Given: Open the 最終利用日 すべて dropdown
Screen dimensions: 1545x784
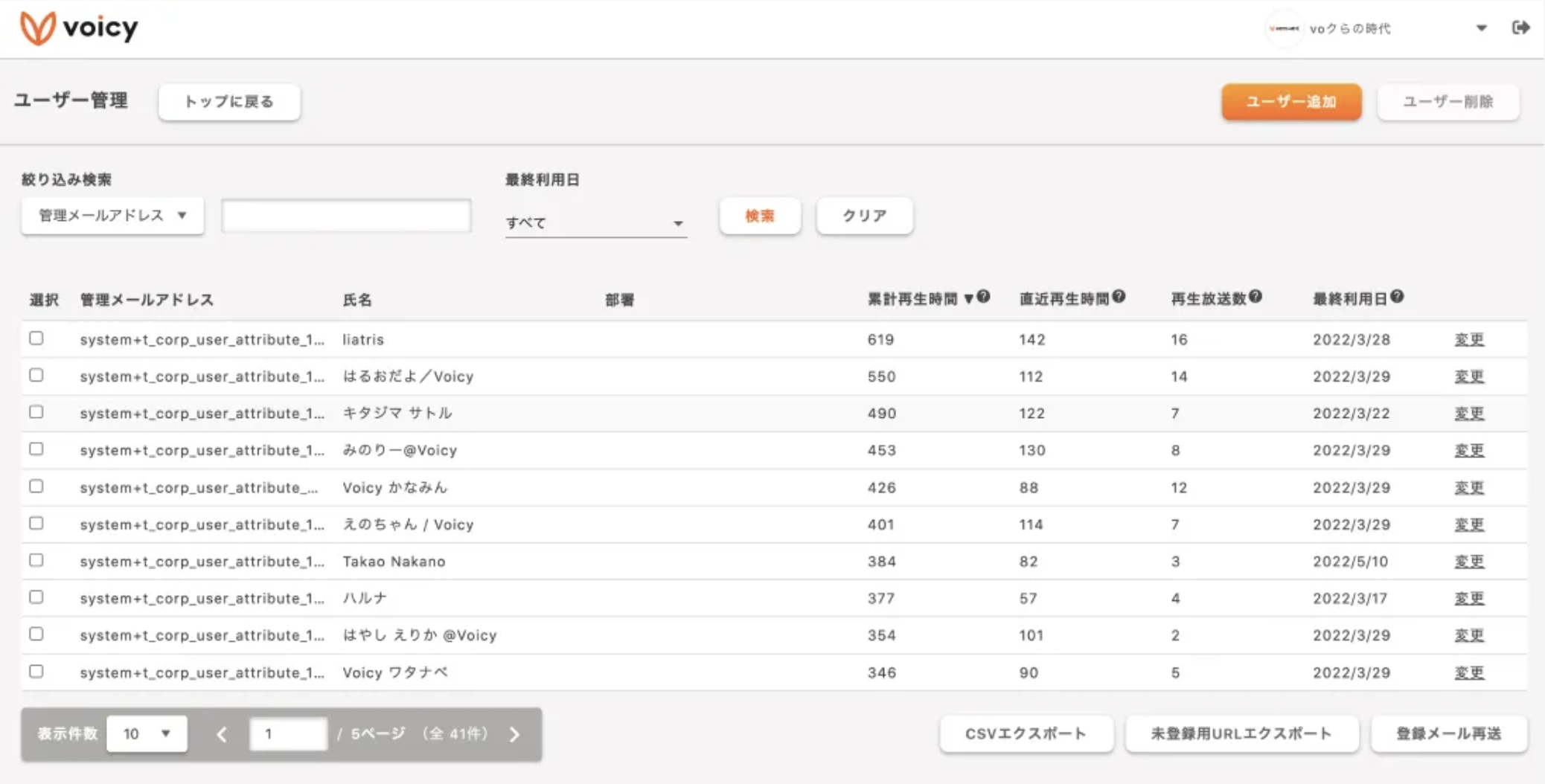Looking at the screenshot, I should tap(595, 222).
